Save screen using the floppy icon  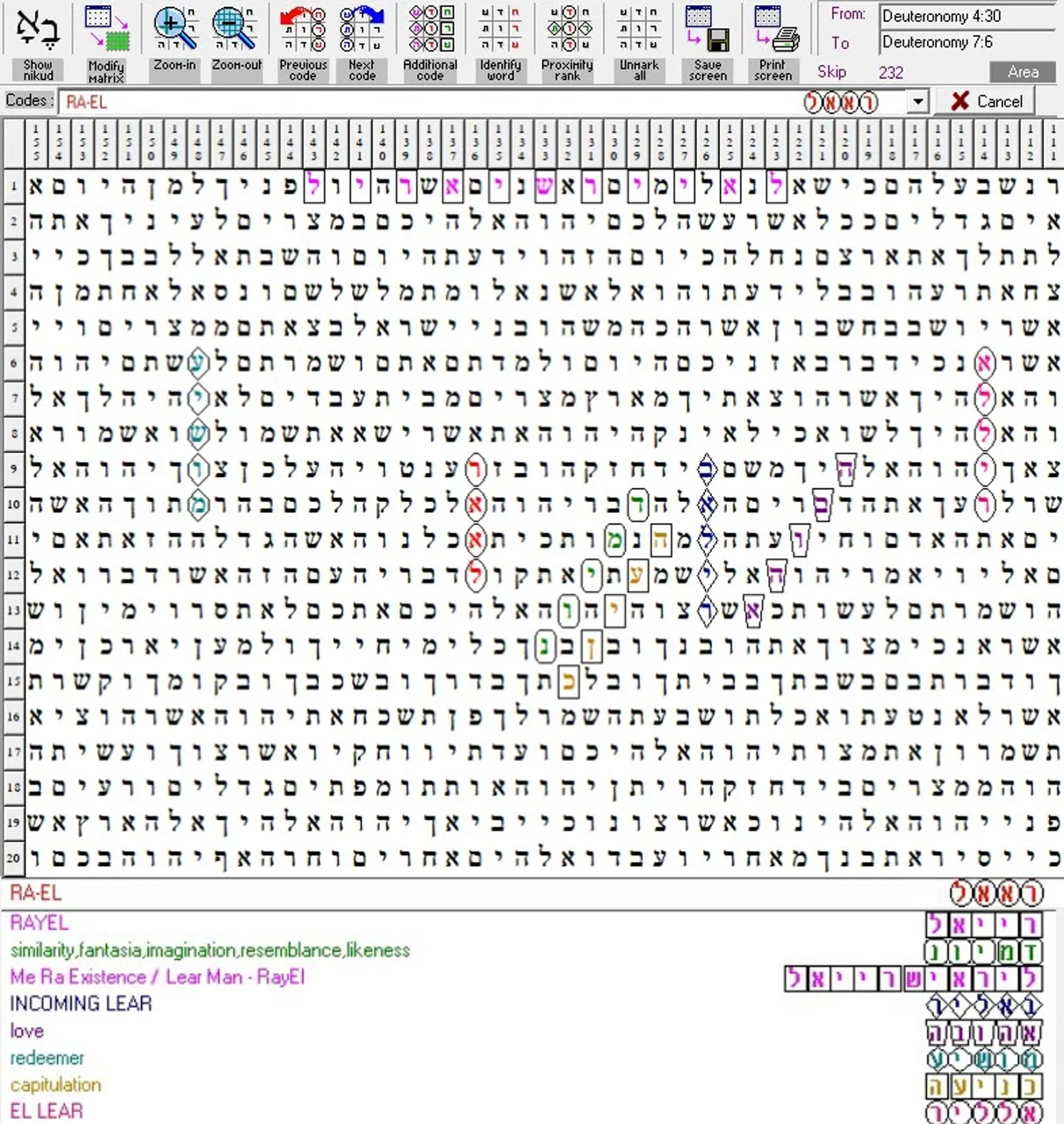[x=708, y=42]
